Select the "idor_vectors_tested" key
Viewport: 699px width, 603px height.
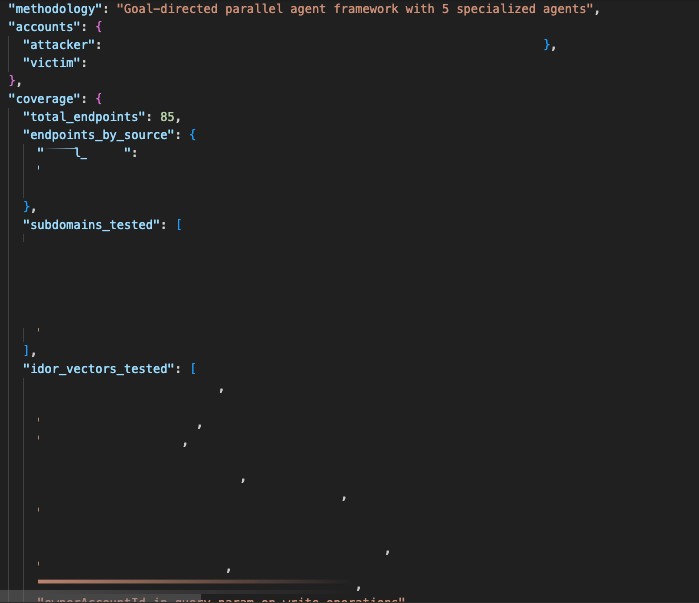99,369
